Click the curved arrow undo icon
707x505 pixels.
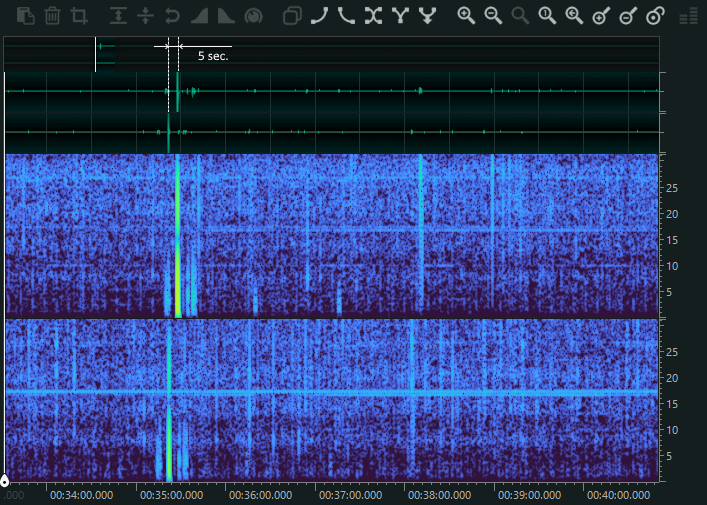(172, 16)
